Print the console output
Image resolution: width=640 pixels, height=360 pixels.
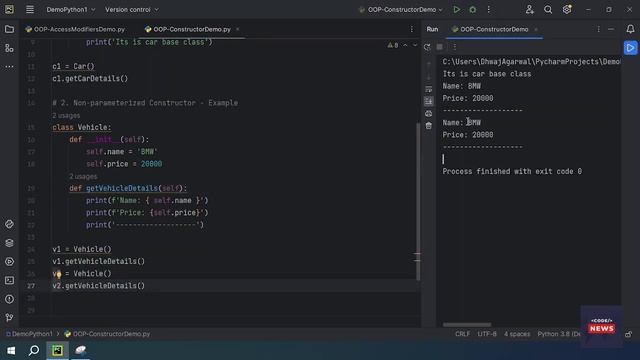pyautogui.click(x=429, y=113)
